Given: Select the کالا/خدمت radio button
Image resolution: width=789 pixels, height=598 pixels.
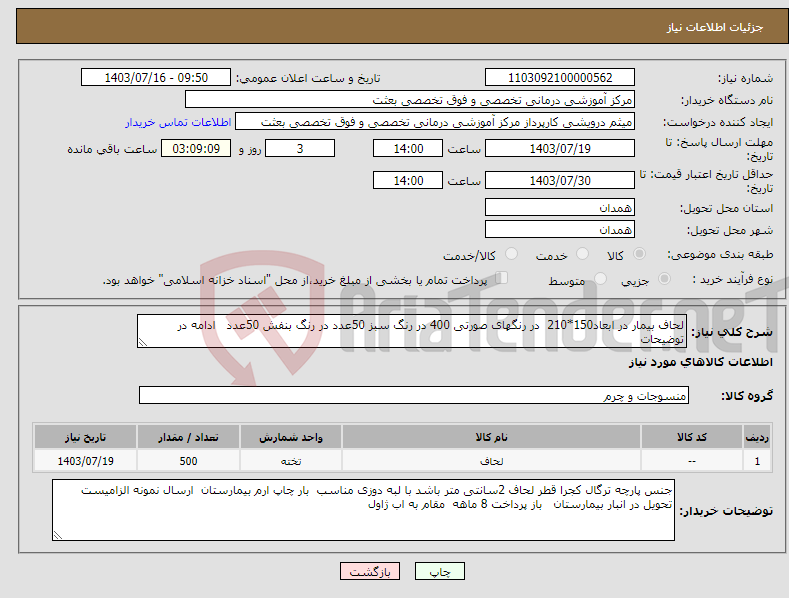Looking at the screenshot, I should pos(511,254).
